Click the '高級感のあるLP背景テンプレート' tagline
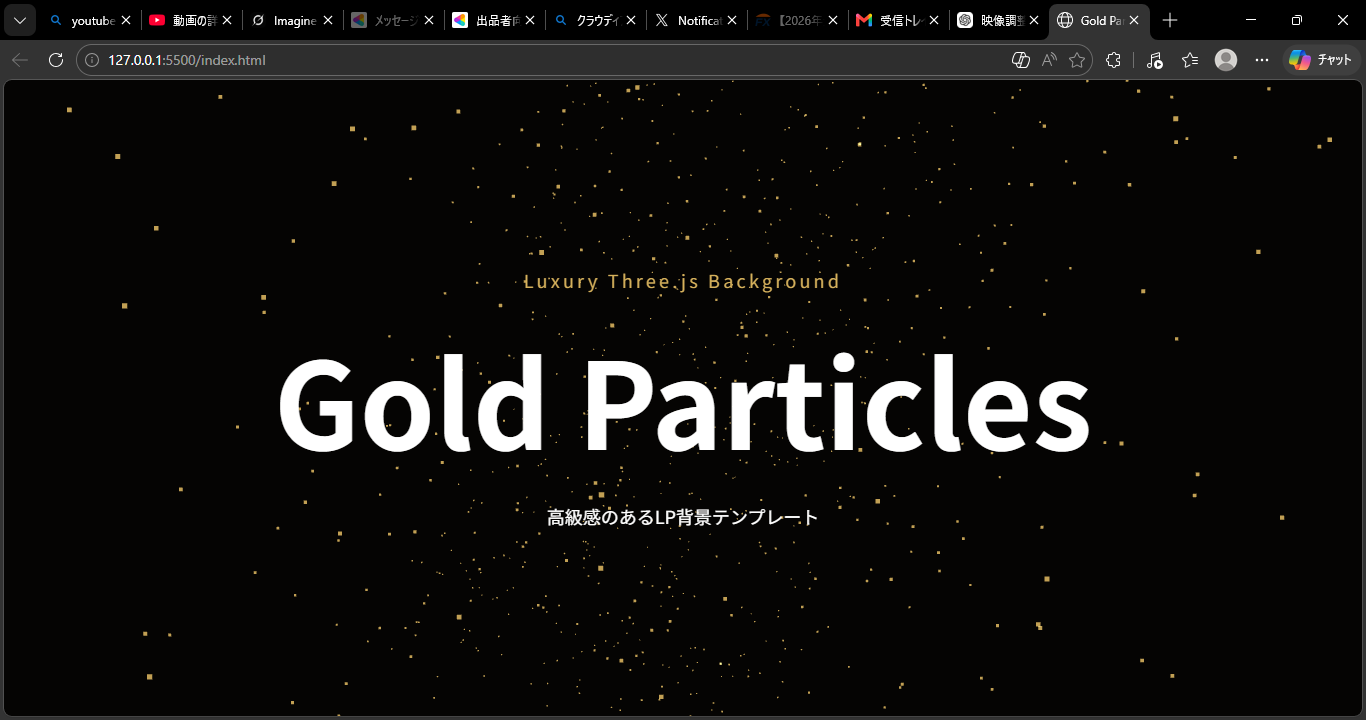The image size is (1366, 720). pyautogui.click(x=683, y=517)
